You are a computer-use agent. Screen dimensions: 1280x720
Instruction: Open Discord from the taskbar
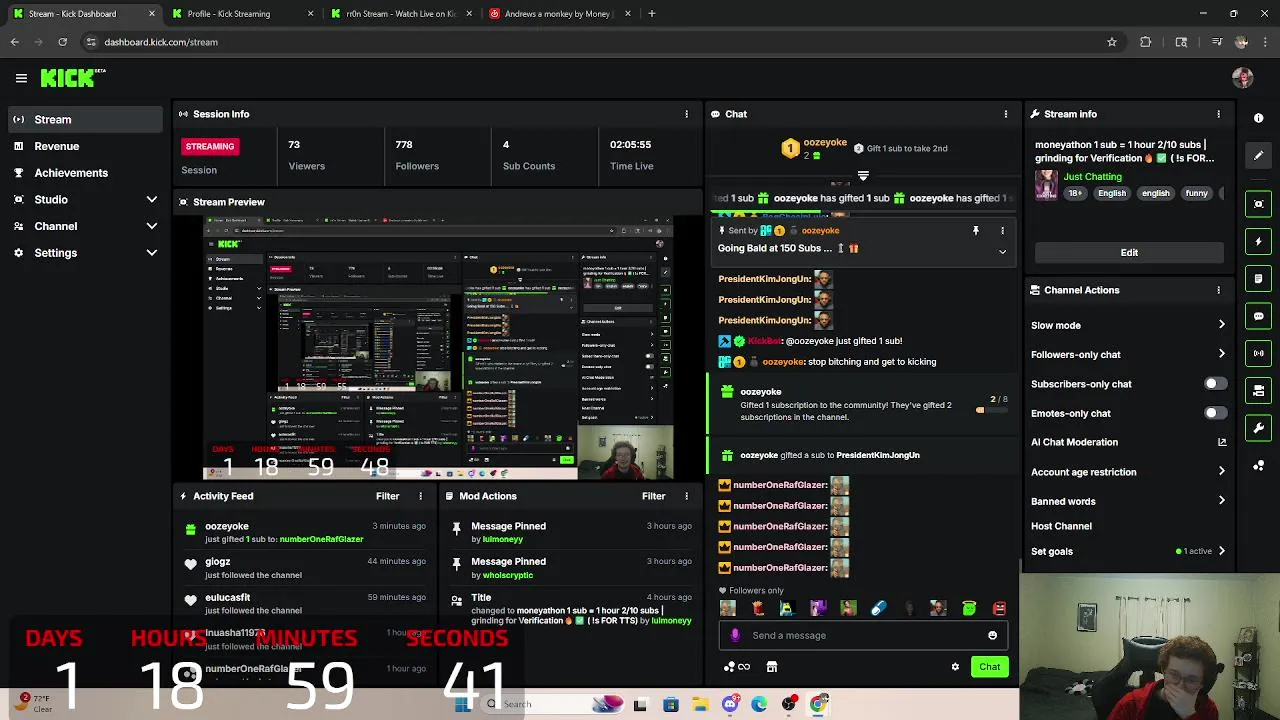[730, 704]
